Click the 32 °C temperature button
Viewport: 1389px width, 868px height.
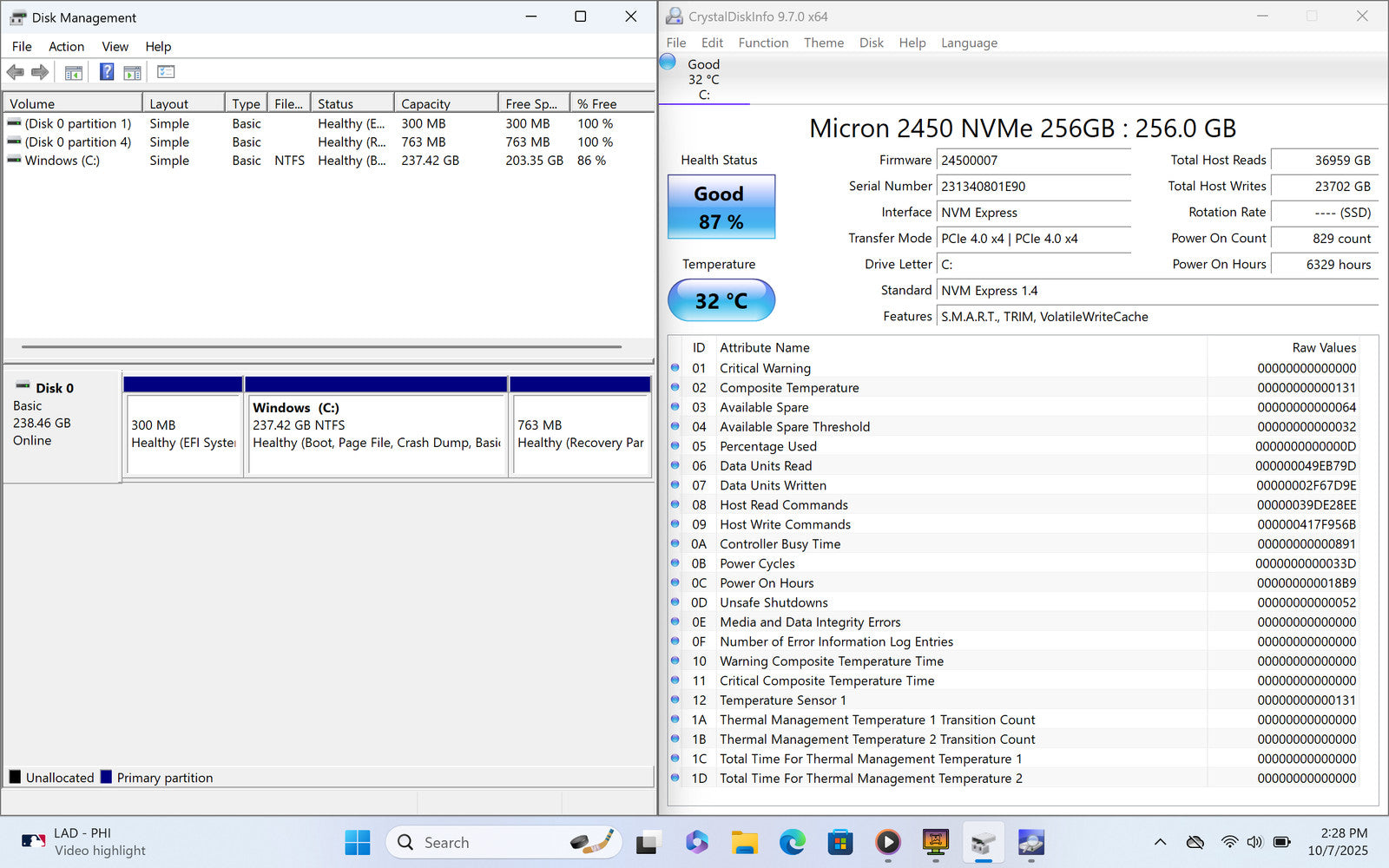tap(721, 300)
